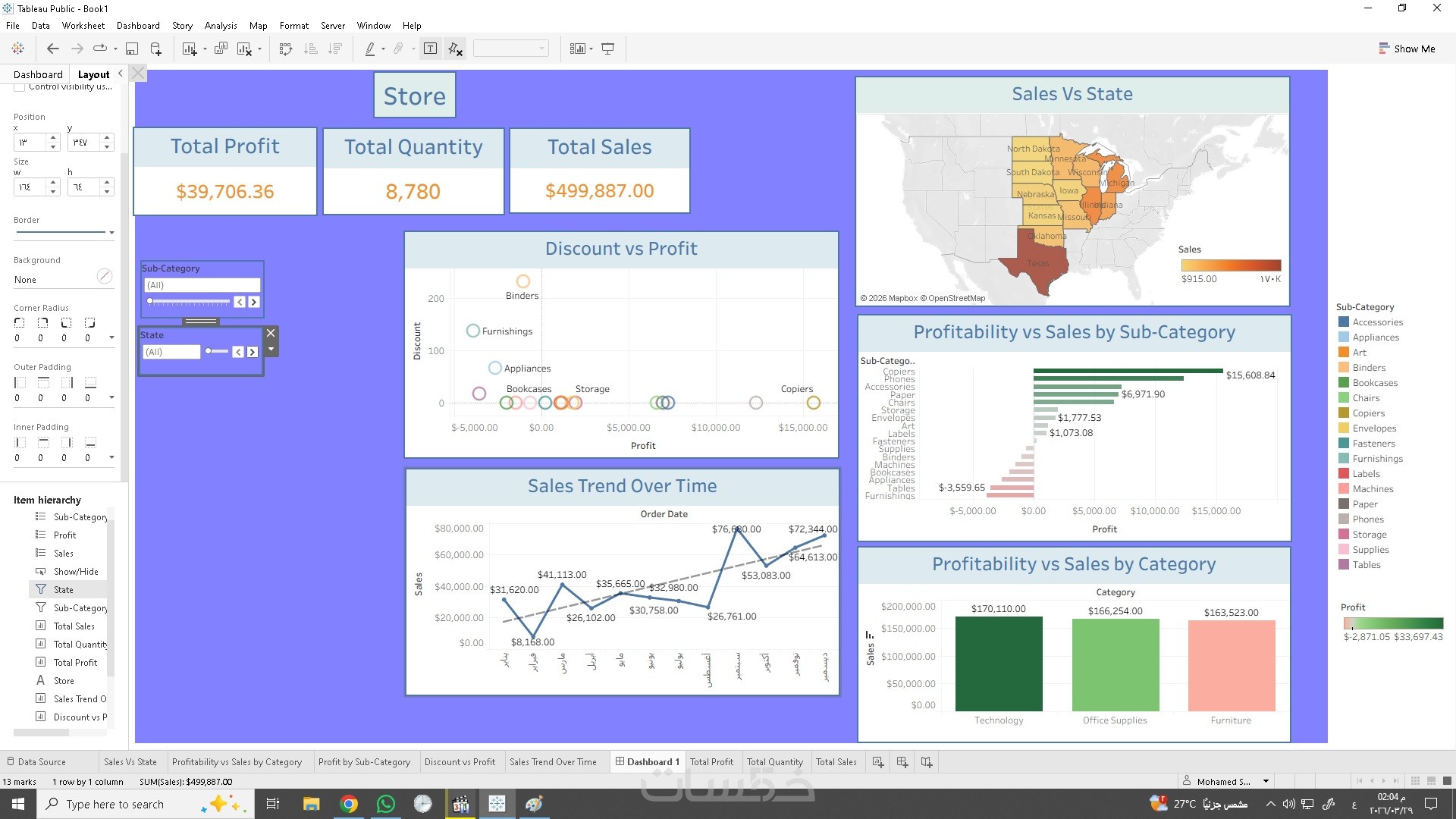Viewport: 1456px width, 819px height.
Task: Open the State filter card dropdown arrow
Action: pos(271,349)
